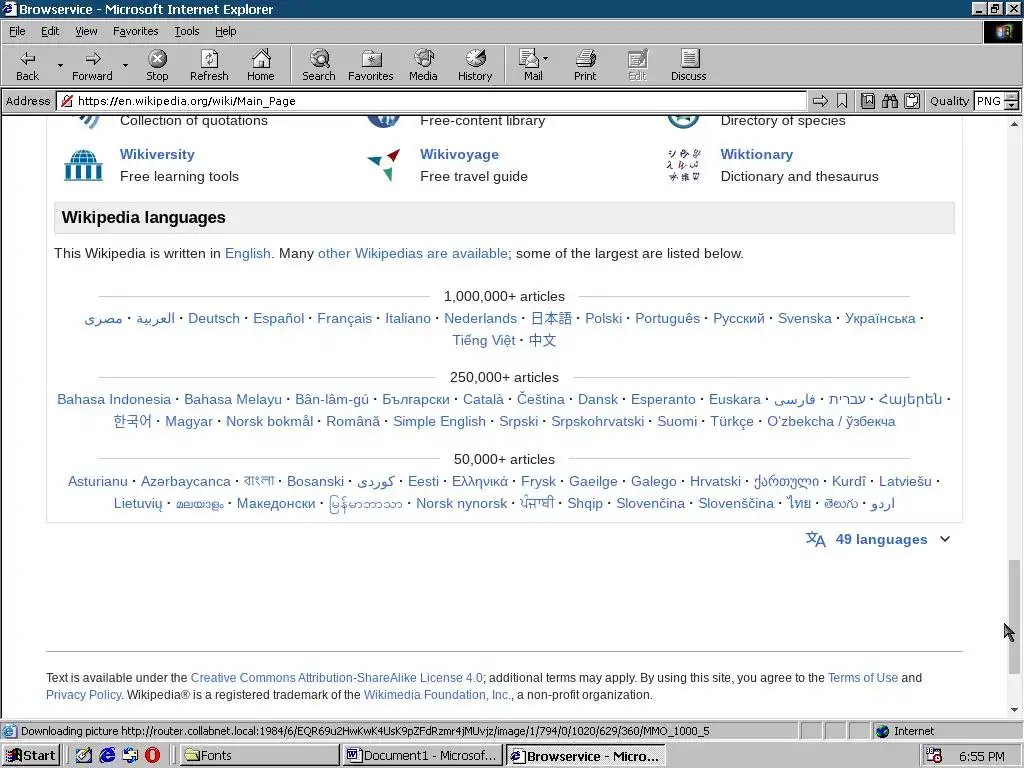Click the Wikivoyage logo icon
The height and width of the screenshot is (768, 1024).
coord(384,165)
